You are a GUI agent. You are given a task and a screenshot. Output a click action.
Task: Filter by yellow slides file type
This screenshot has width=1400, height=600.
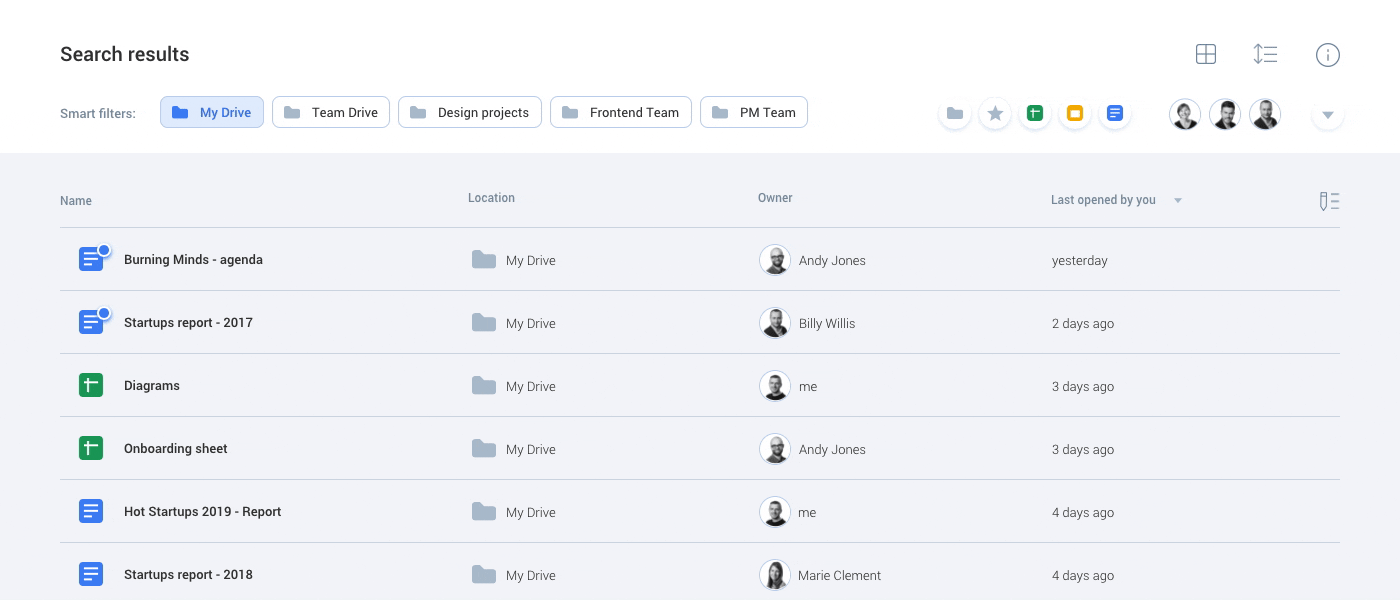pos(1075,114)
